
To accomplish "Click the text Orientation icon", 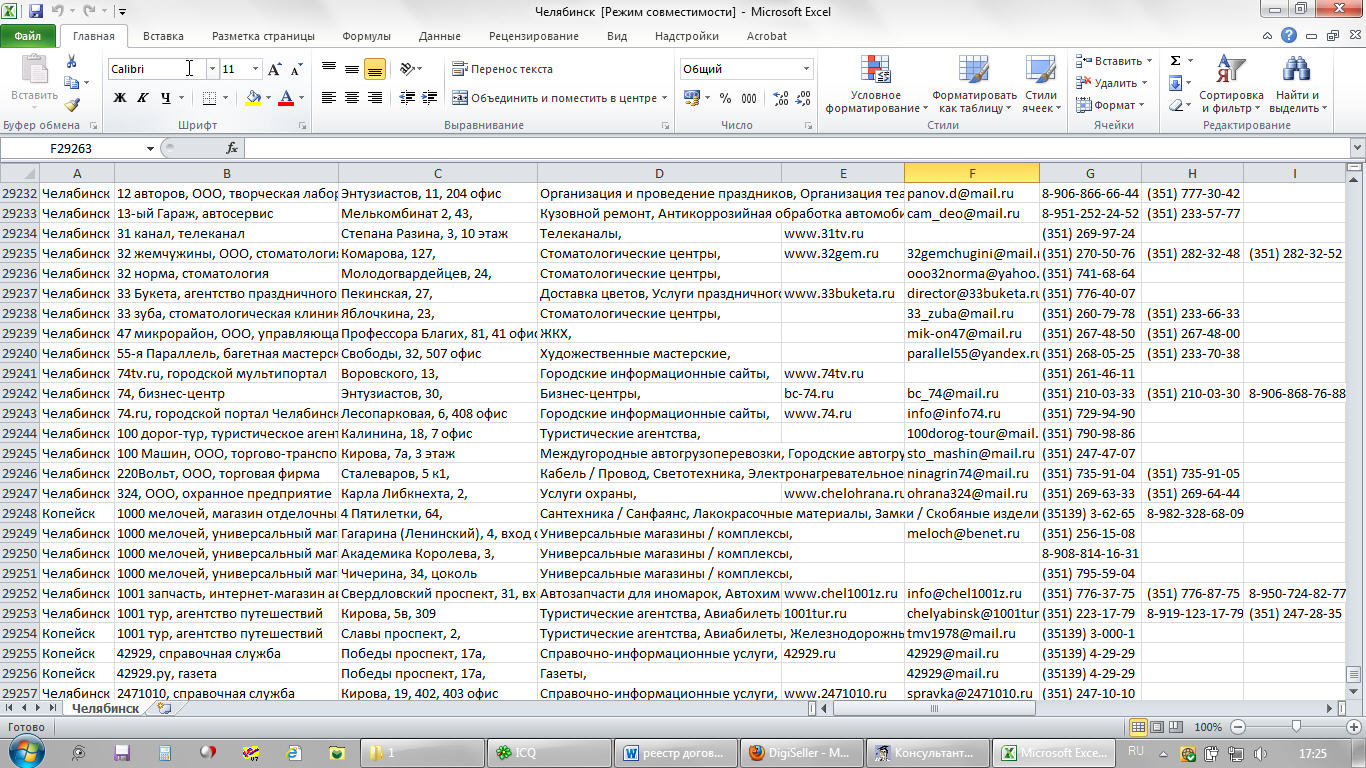I will (x=407, y=69).
